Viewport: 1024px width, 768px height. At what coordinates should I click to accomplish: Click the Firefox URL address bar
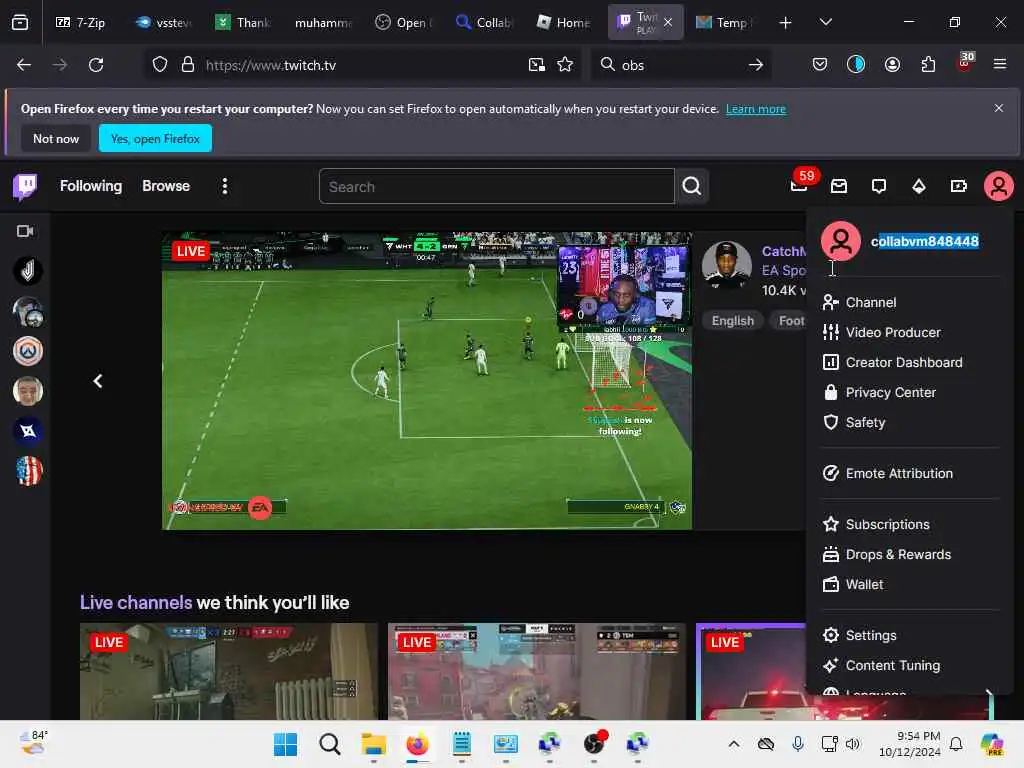362,65
